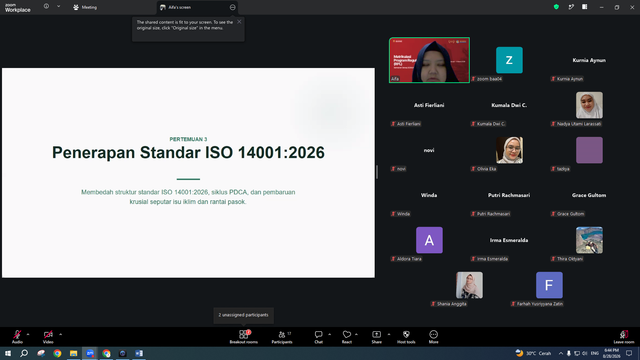Image resolution: width=640 pixels, height=360 pixels.
Task: Open Microsoft Word from the taskbar
Action: click(x=139, y=353)
